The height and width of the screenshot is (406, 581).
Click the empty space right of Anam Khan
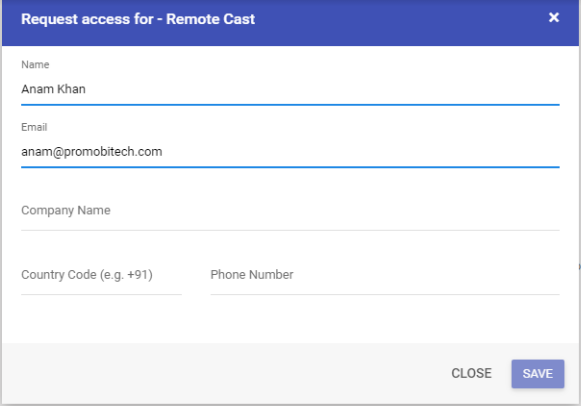[x=322, y=89]
